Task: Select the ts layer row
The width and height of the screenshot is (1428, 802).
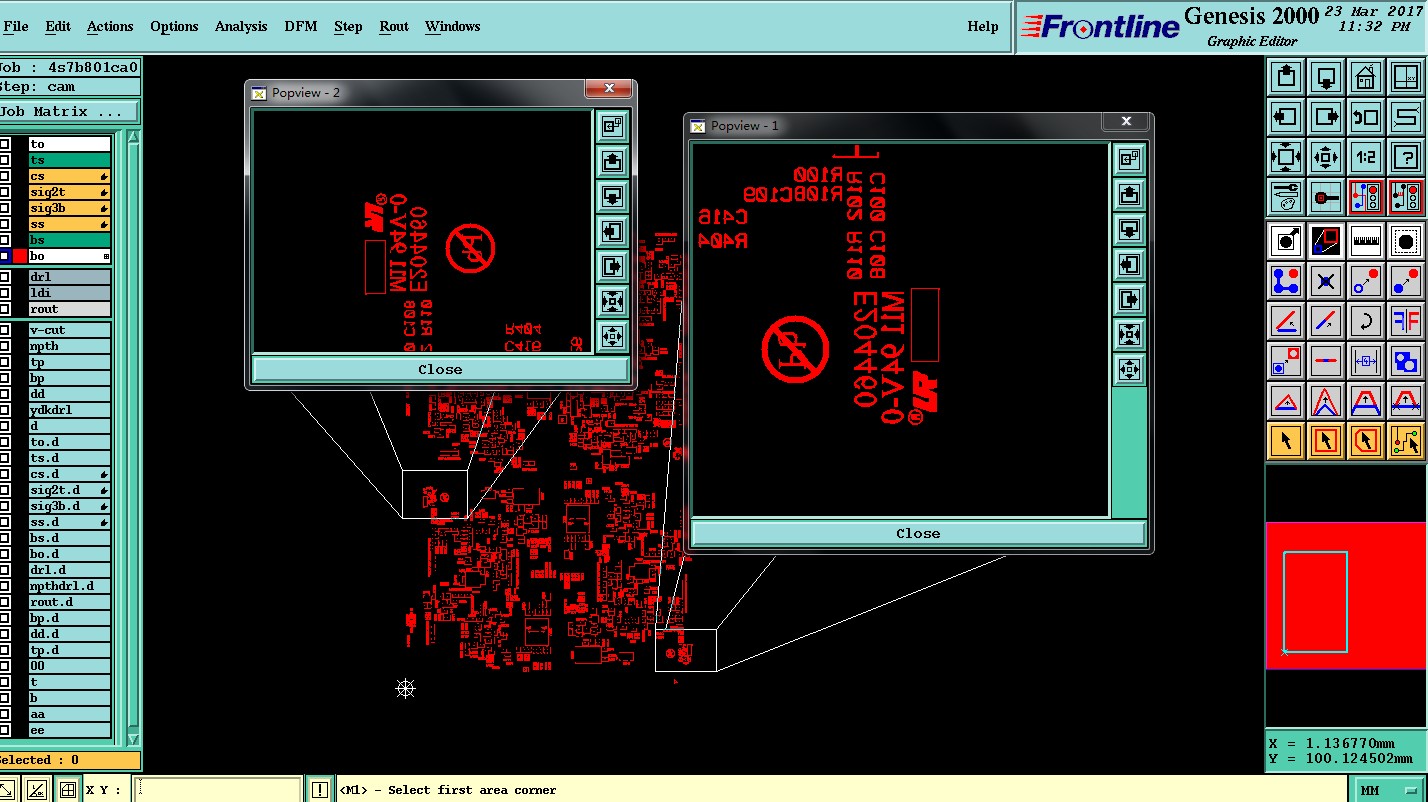Action: click(69, 160)
